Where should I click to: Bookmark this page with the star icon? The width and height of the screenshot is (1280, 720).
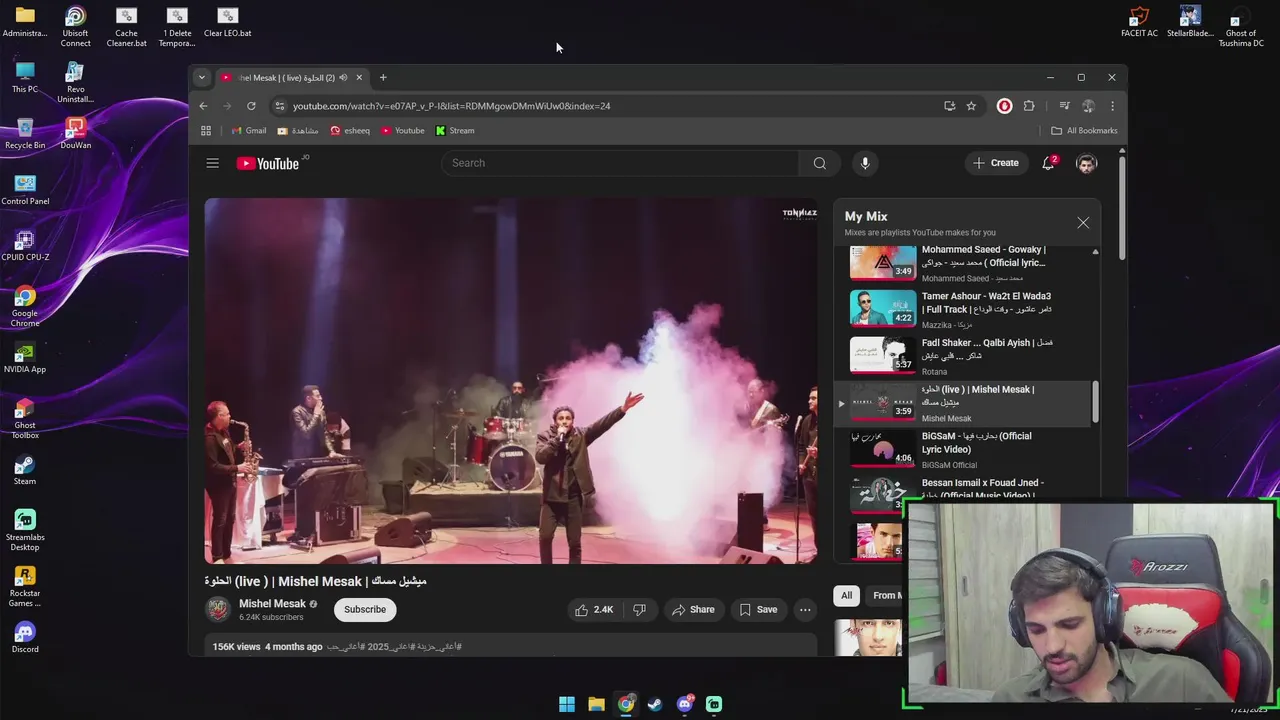tap(971, 106)
